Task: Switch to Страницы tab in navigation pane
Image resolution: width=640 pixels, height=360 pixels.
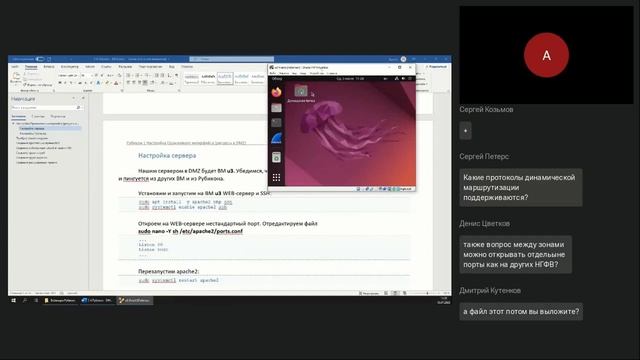Action: (x=38, y=116)
